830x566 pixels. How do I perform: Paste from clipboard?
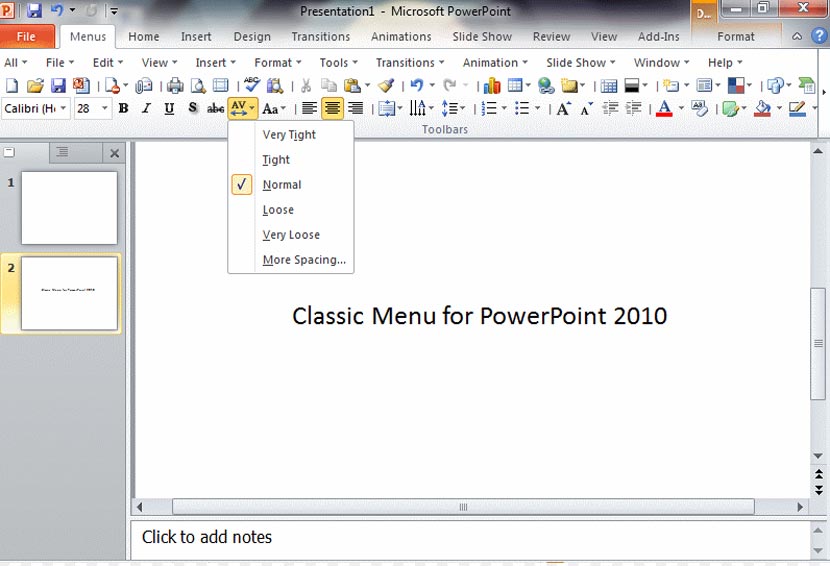tap(351, 85)
